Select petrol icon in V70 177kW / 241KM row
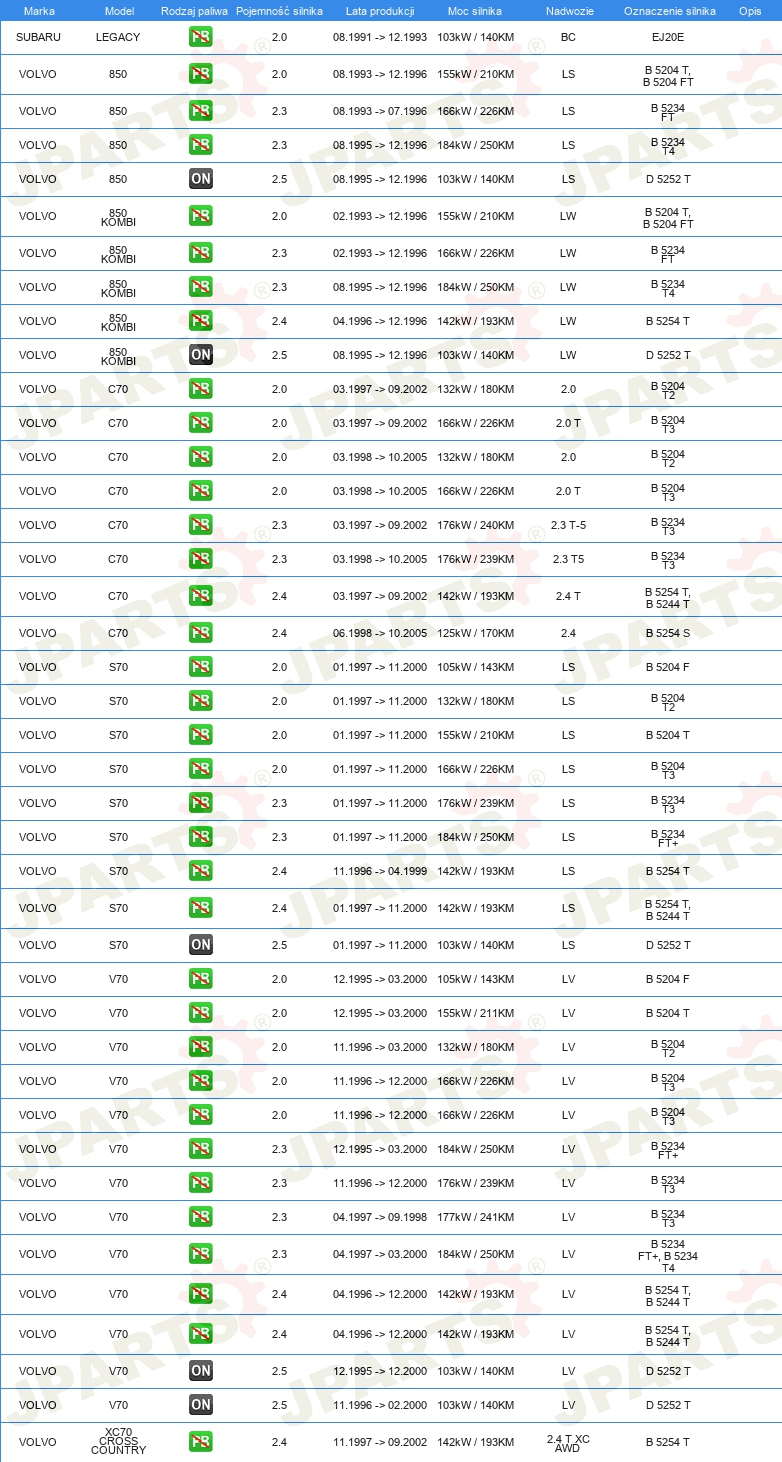 point(201,1217)
